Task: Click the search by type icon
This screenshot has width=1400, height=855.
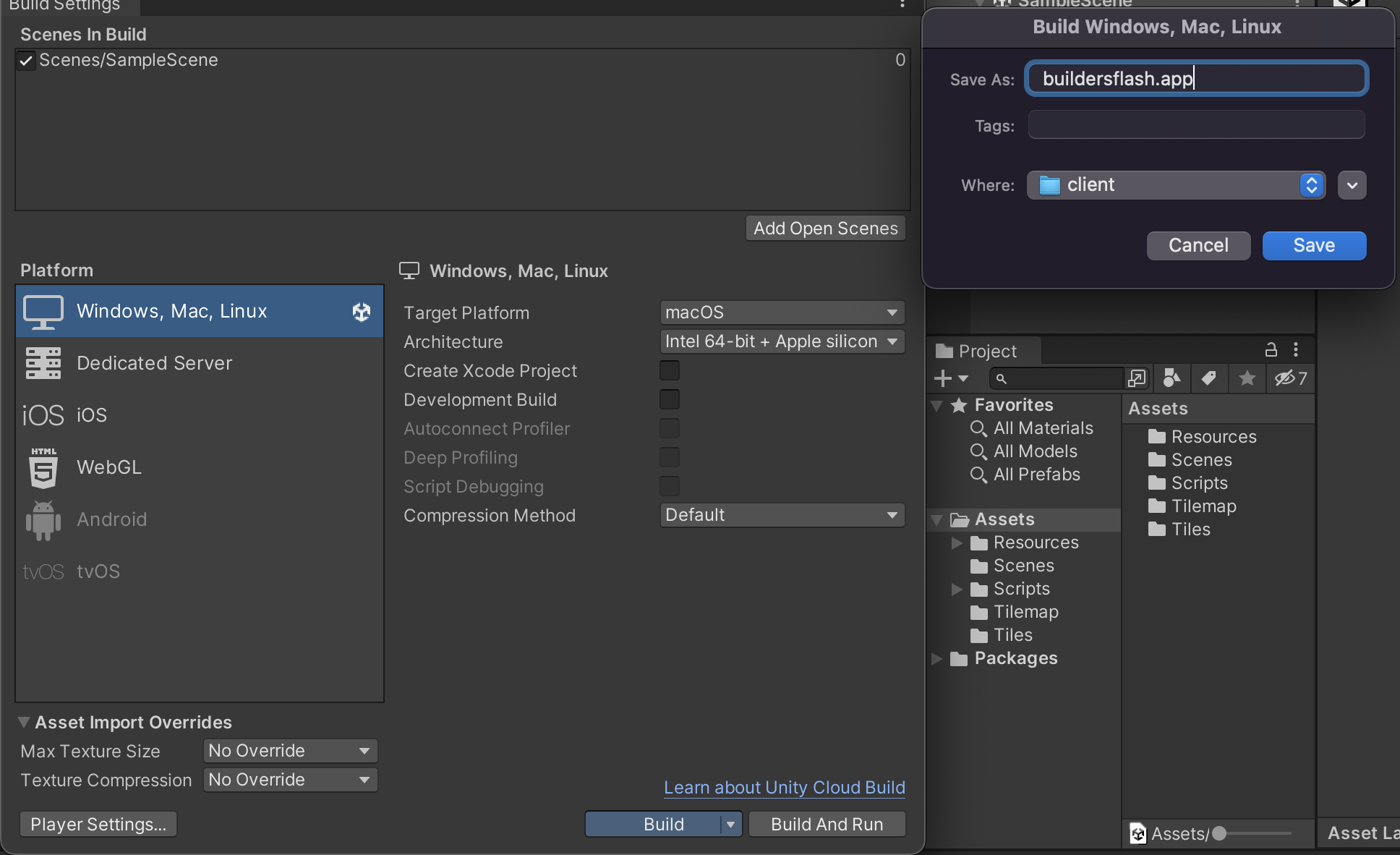Action: [1171, 378]
